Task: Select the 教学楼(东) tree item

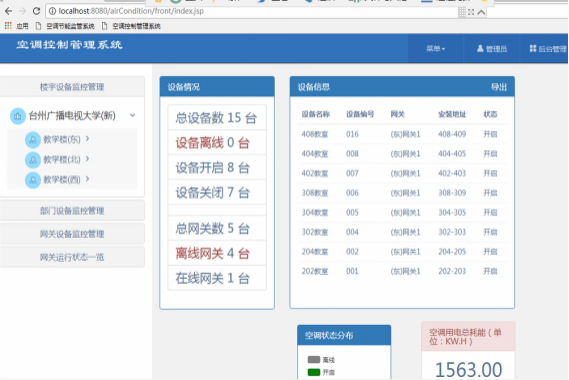Action: (x=62, y=139)
